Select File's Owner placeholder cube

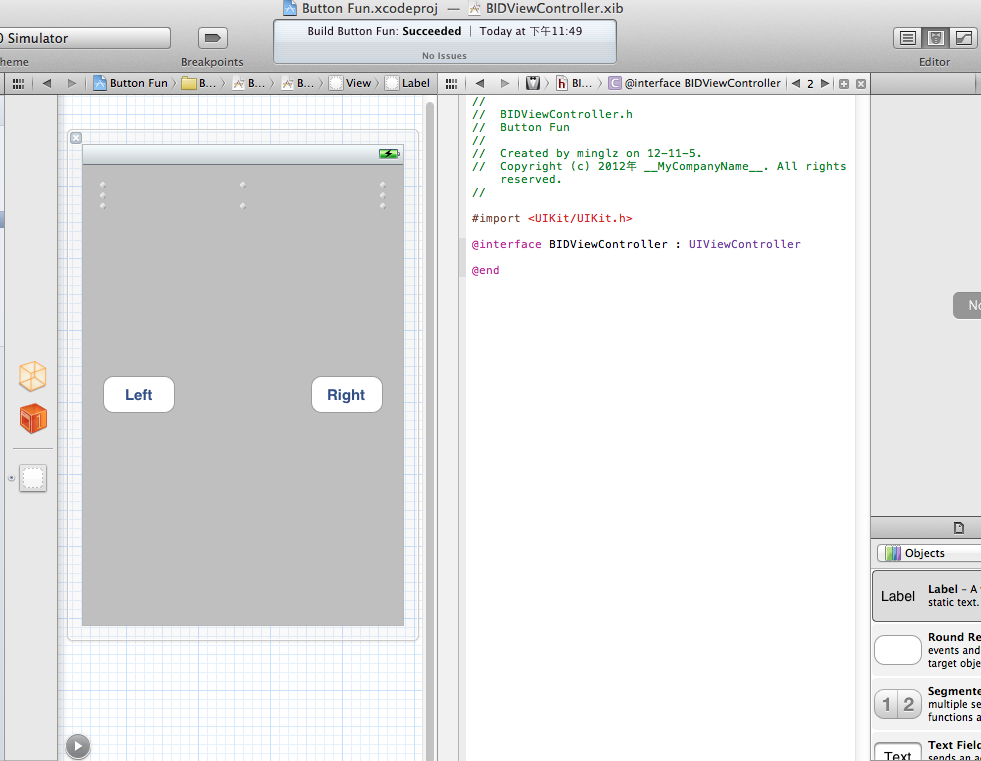tap(33, 376)
